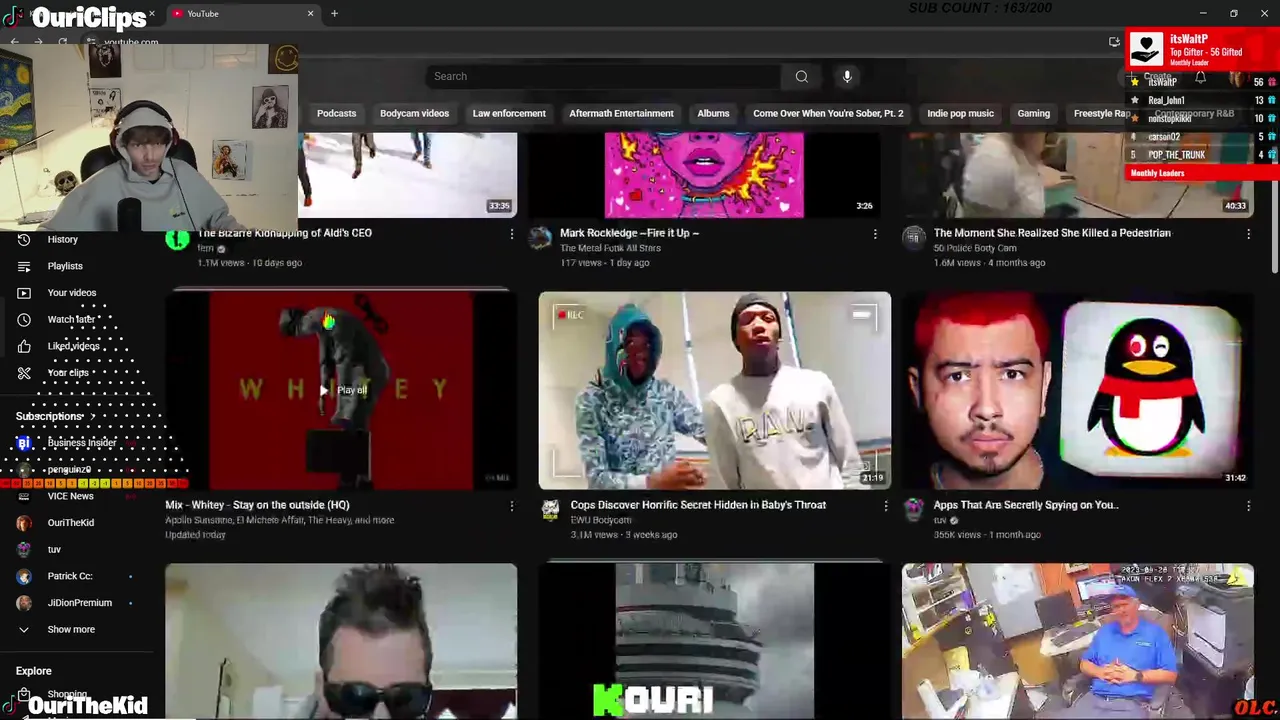The image size is (1280, 720).
Task: Open 50 Police Body Cam channel avatar
Action: tap(914, 238)
